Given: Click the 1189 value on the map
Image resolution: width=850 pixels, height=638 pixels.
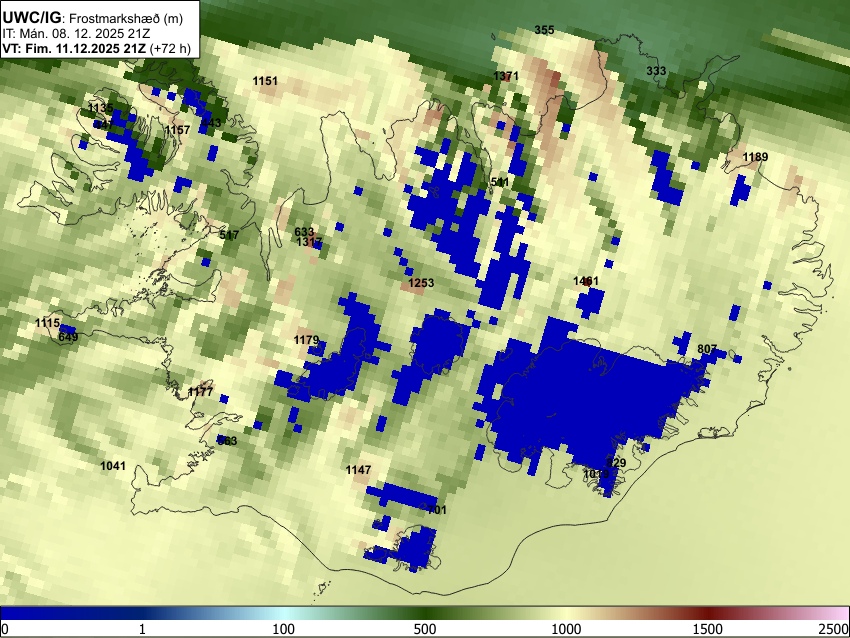Looking at the screenshot, I should [x=755, y=157].
